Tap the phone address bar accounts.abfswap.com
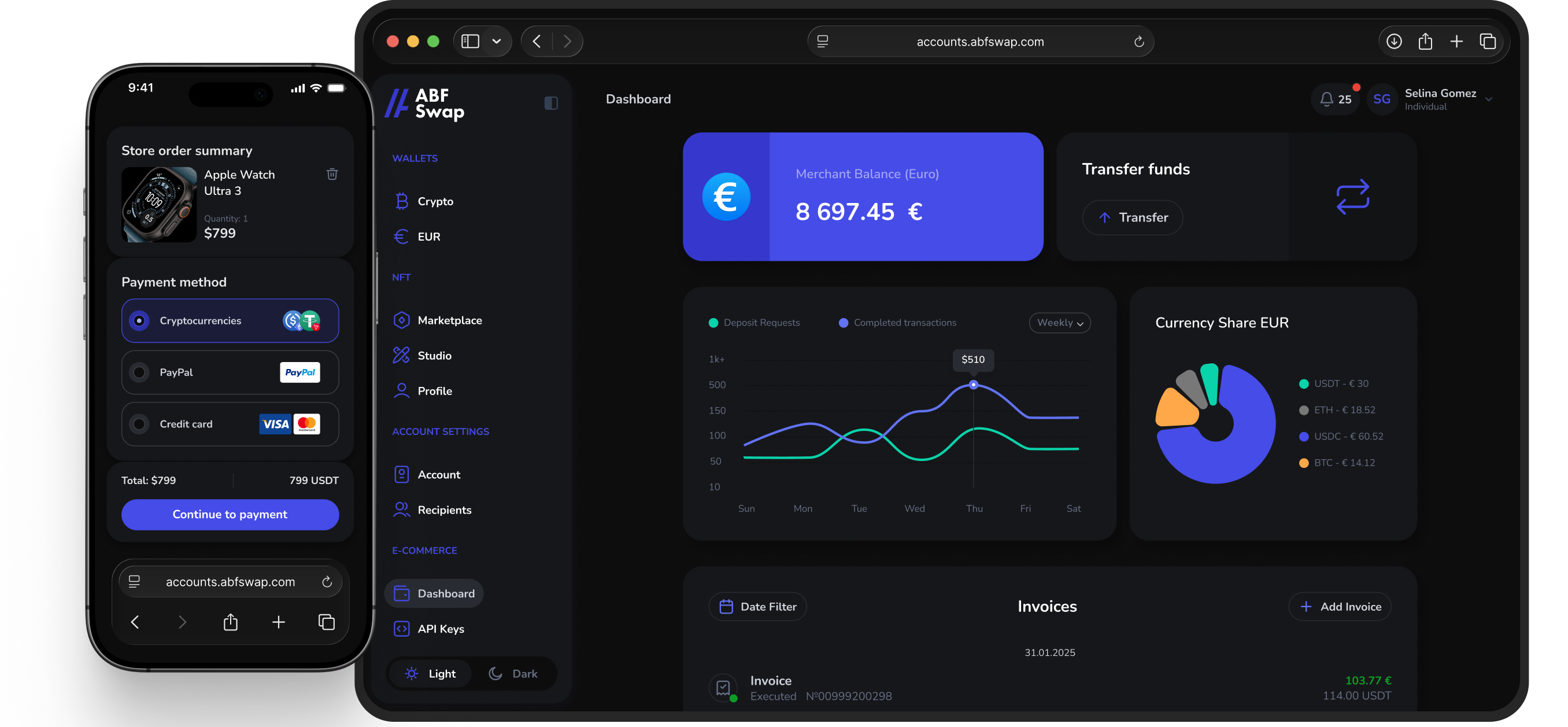The height and width of the screenshot is (727, 1568). click(x=230, y=581)
